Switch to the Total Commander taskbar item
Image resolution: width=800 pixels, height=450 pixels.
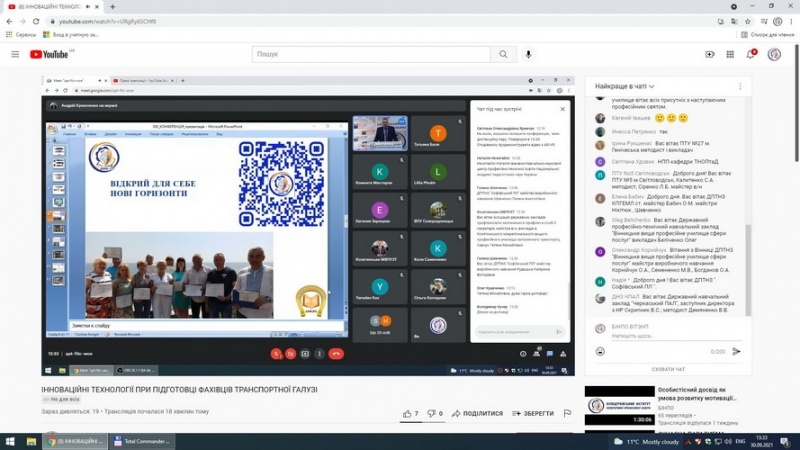click(x=145, y=441)
